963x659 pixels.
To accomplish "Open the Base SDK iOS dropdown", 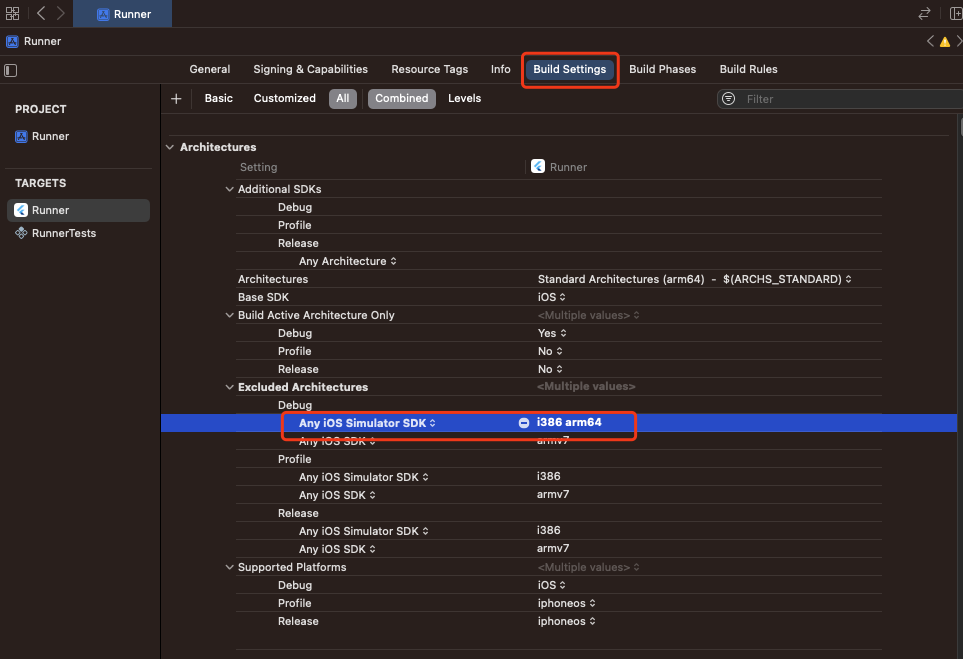I will 552,297.
